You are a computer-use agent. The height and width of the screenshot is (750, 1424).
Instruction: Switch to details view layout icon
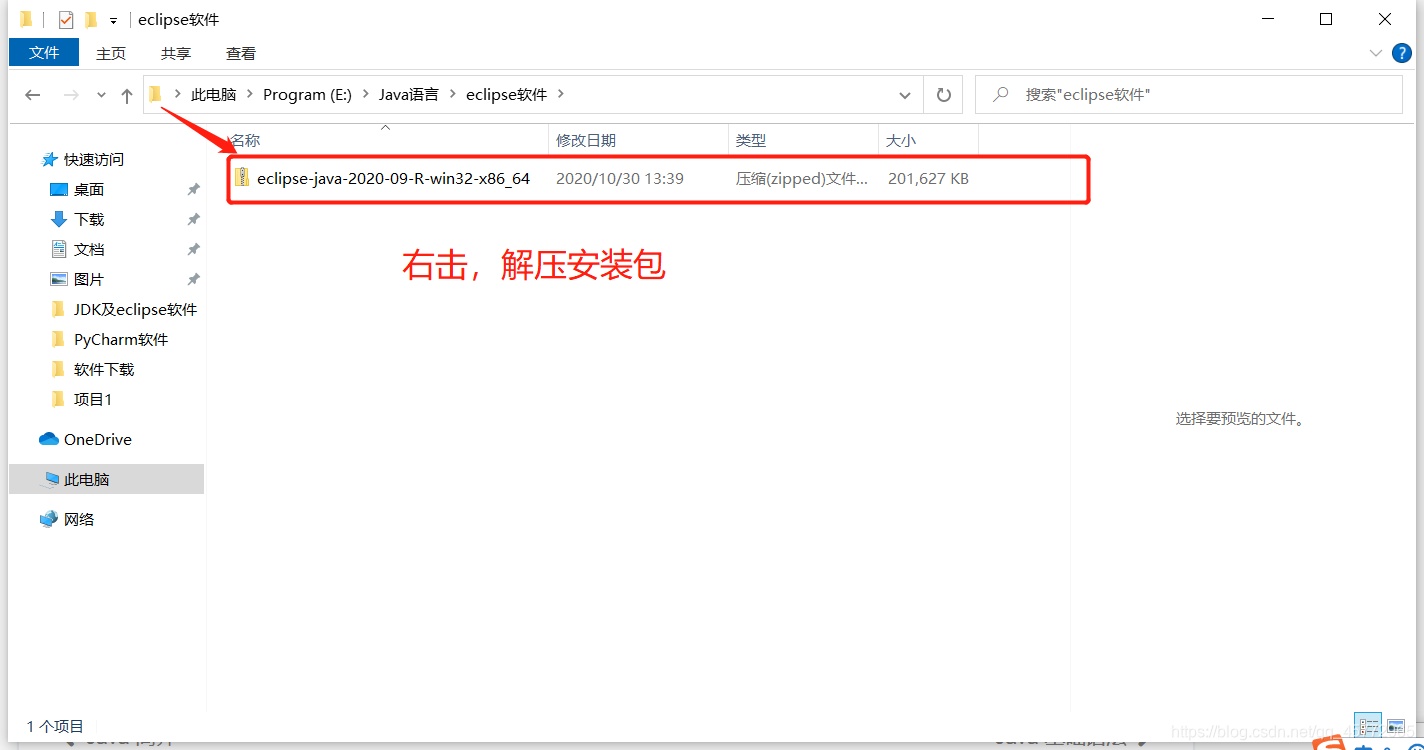1368,726
